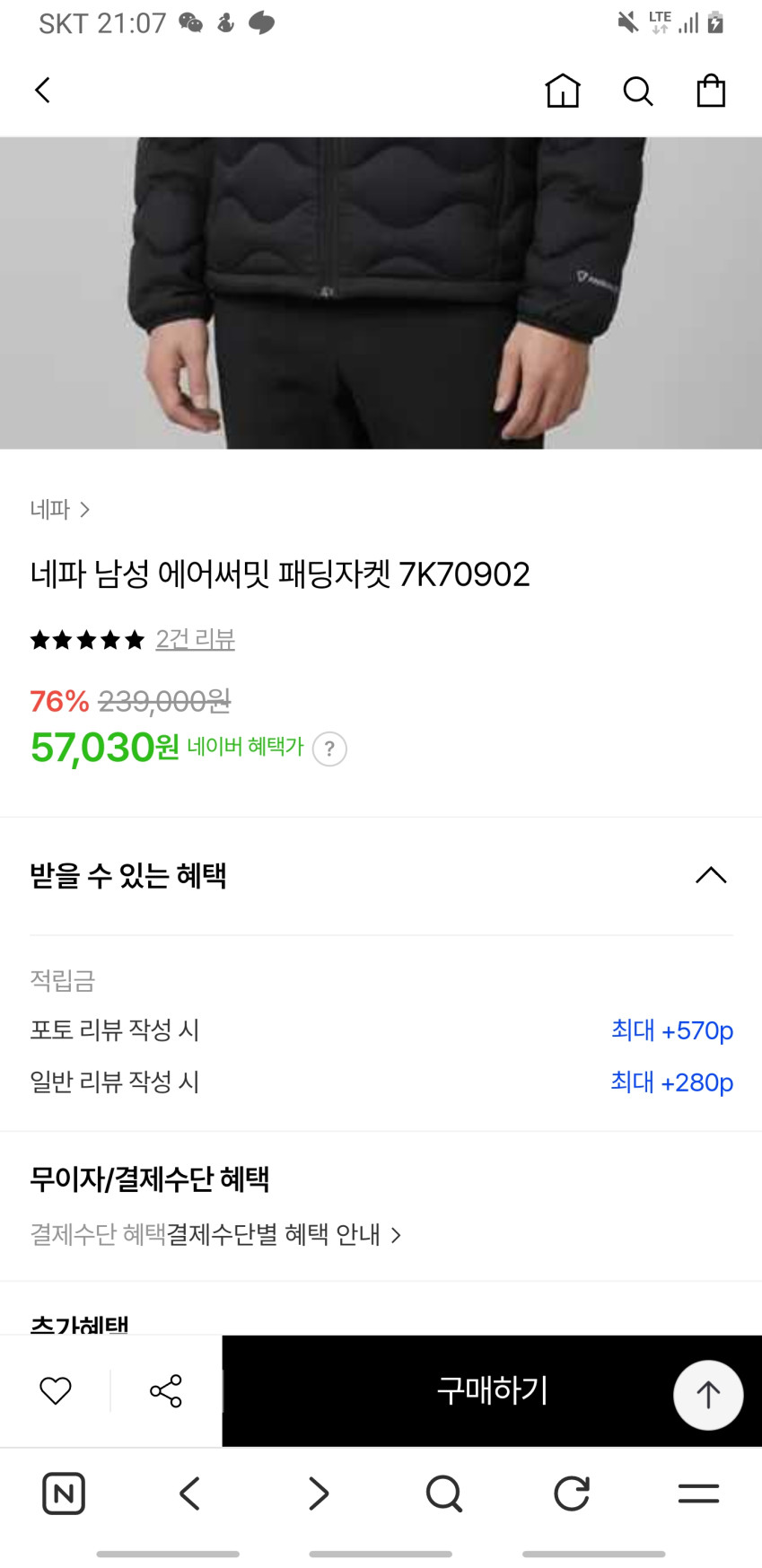Go forward using the bottom browser arrow
The image size is (762, 1568).
click(x=318, y=1494)
